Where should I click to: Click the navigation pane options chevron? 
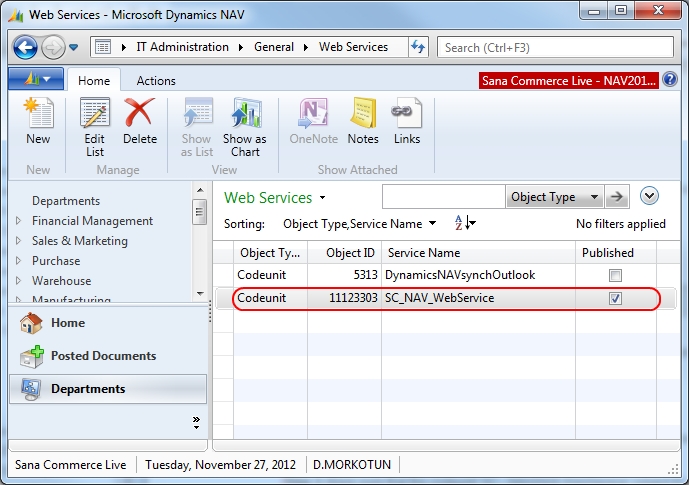coord(196,423)
